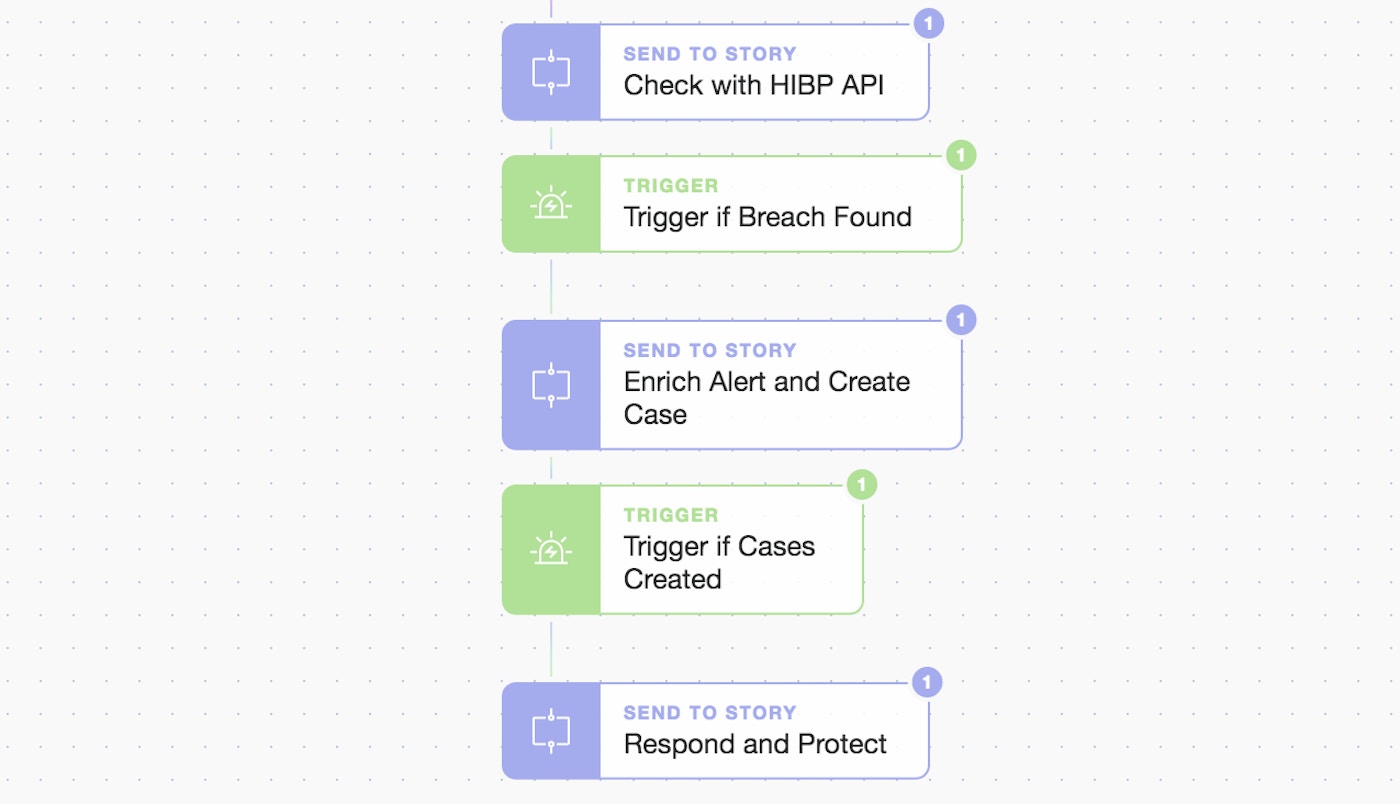Select the "Check with HIBP API" action title
This screenshot has height=804, width=1400.
pos(754,85)
